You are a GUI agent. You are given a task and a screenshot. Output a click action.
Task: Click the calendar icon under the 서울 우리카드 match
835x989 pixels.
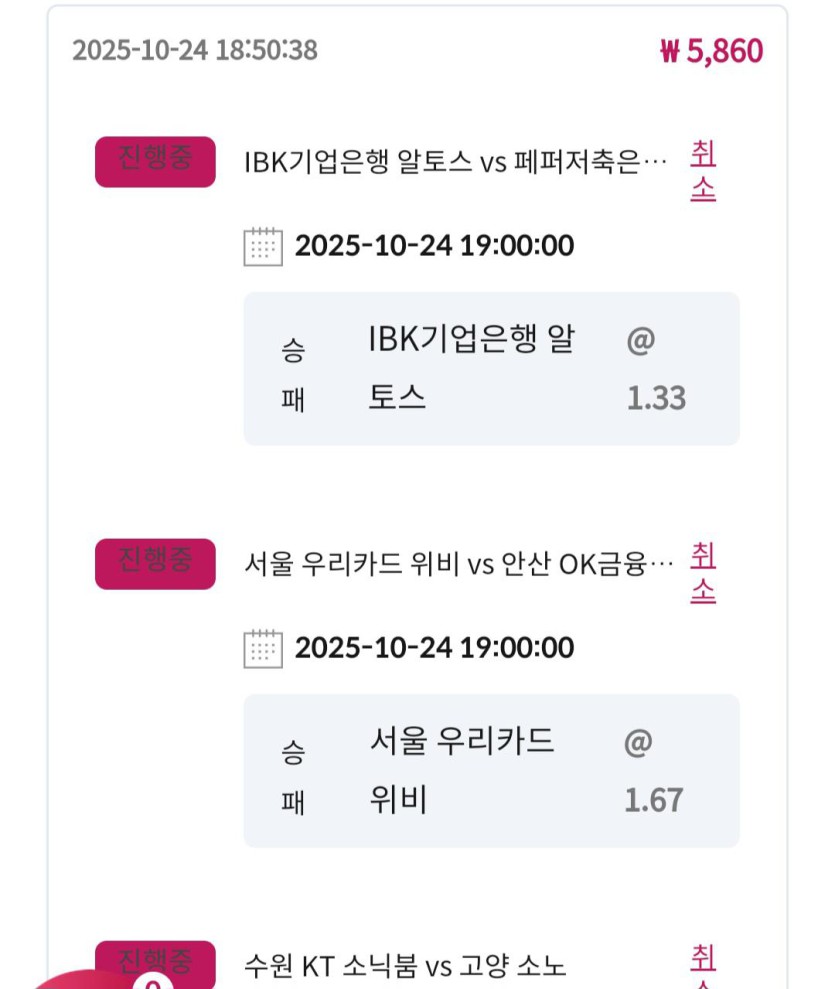[263, 648]
